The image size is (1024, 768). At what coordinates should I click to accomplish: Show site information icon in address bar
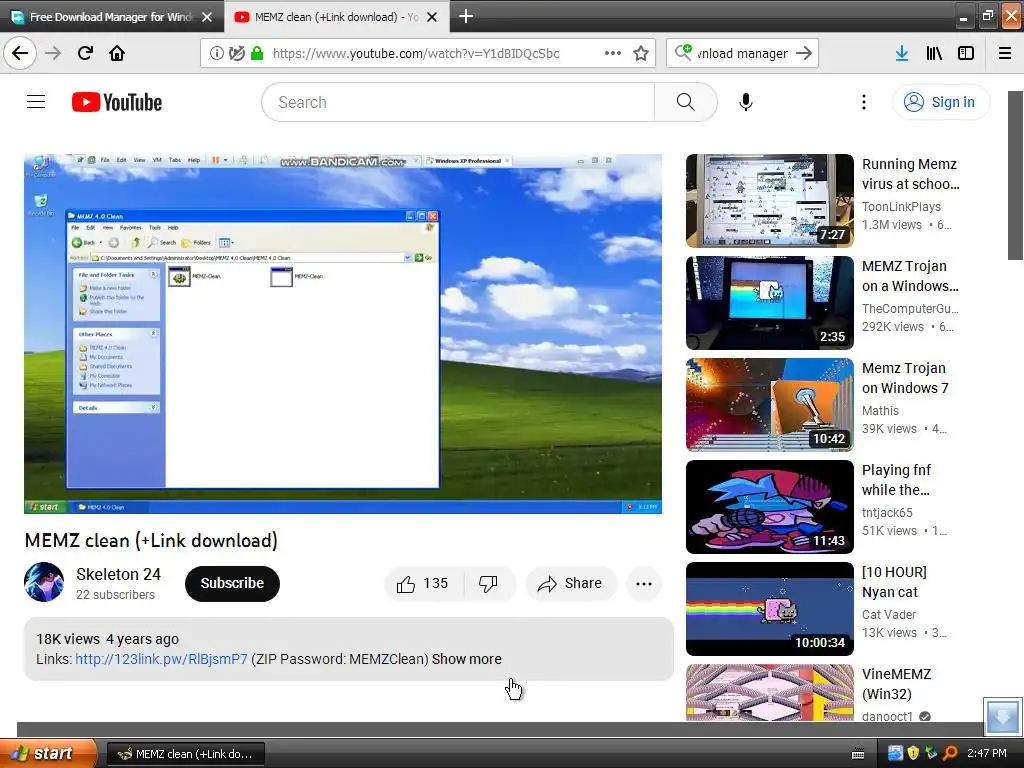pyautogui.click(x=216, y=53)
